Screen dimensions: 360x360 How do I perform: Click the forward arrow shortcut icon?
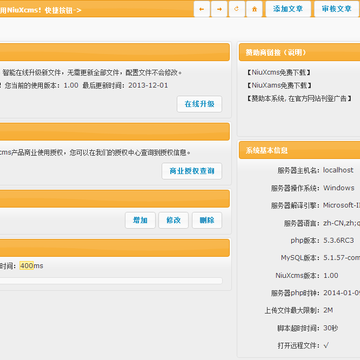219,9
